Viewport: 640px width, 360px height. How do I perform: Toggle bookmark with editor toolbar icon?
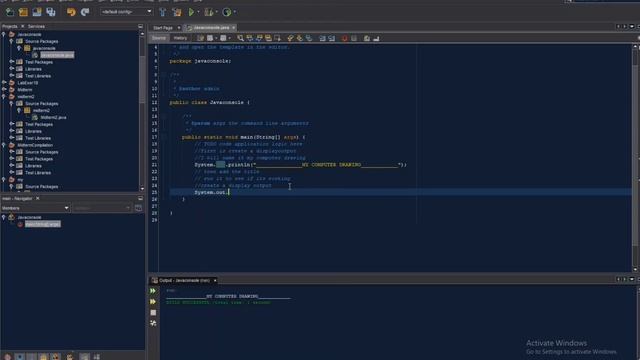pos(309,38)
